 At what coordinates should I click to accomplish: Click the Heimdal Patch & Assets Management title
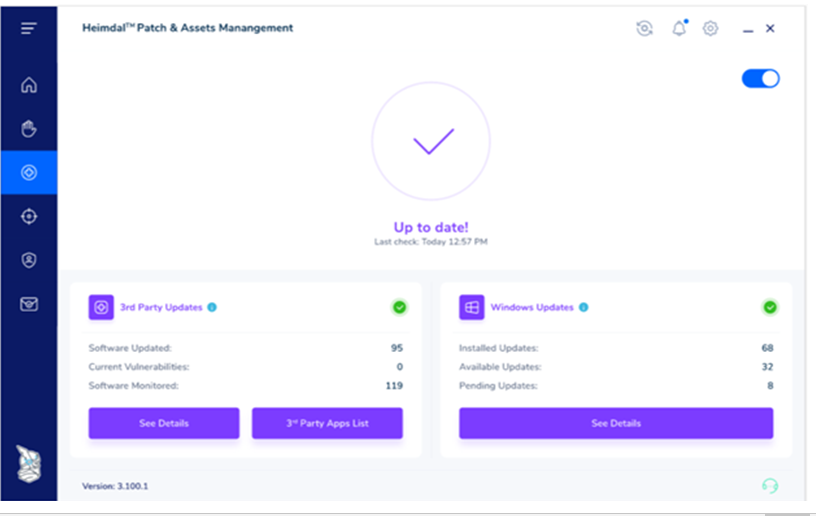[187, 28]
